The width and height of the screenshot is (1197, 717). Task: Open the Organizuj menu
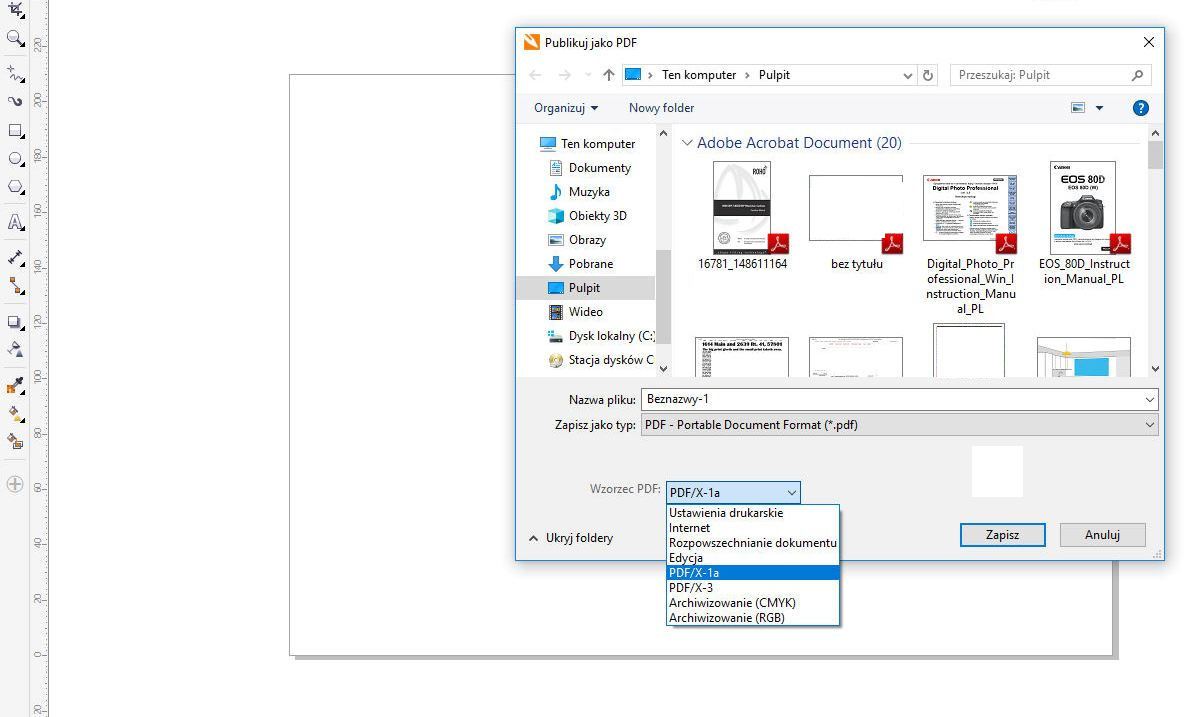[x=565, y=108]
